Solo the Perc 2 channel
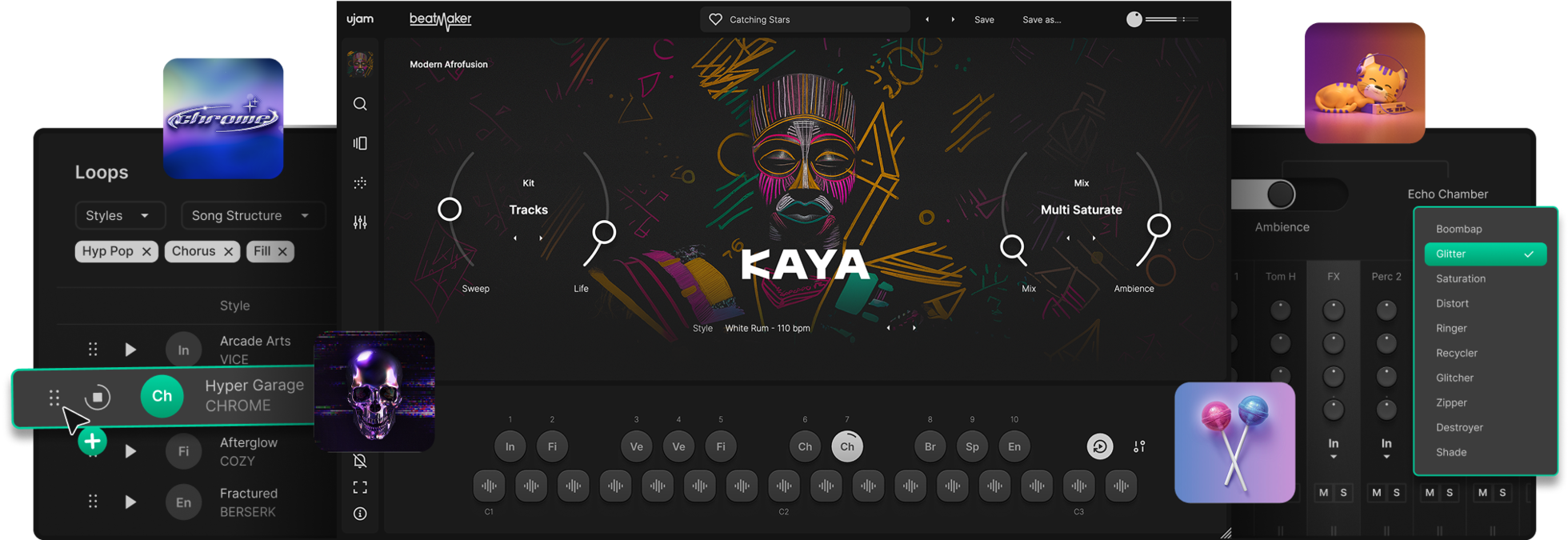 point(1396,493)
